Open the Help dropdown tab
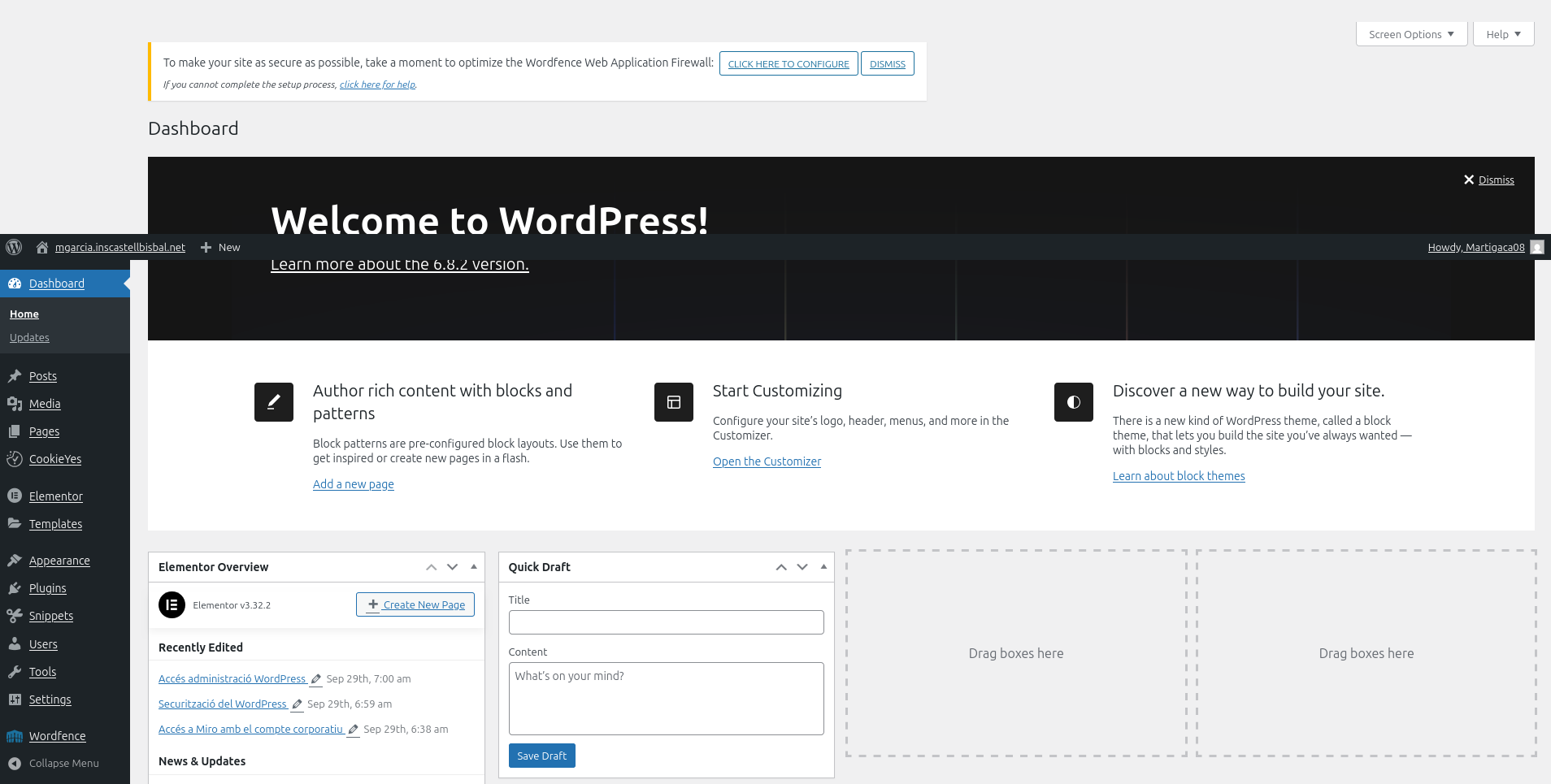This screenshot has height=784, width=1551. coord(1502,34)
